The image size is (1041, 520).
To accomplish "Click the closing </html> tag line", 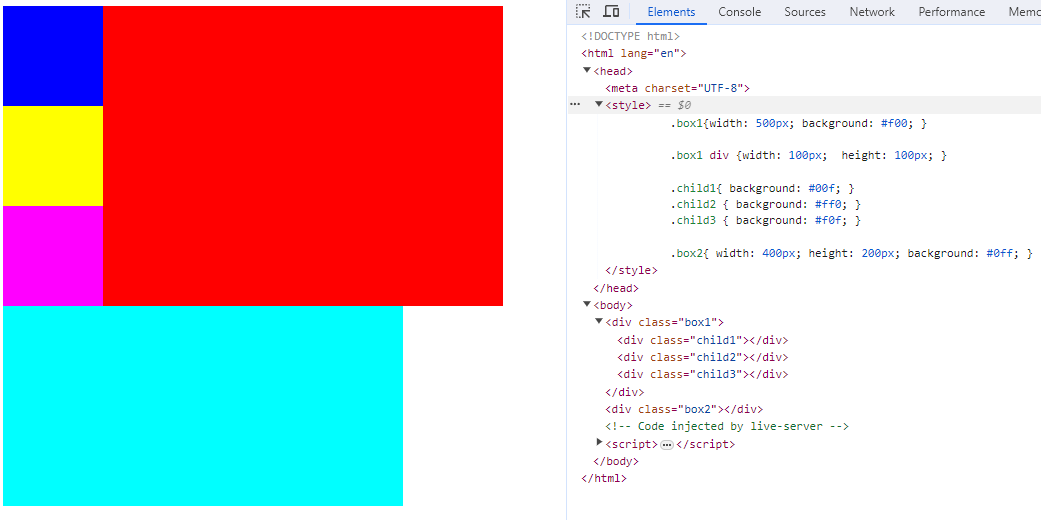I will coord(603,478).
